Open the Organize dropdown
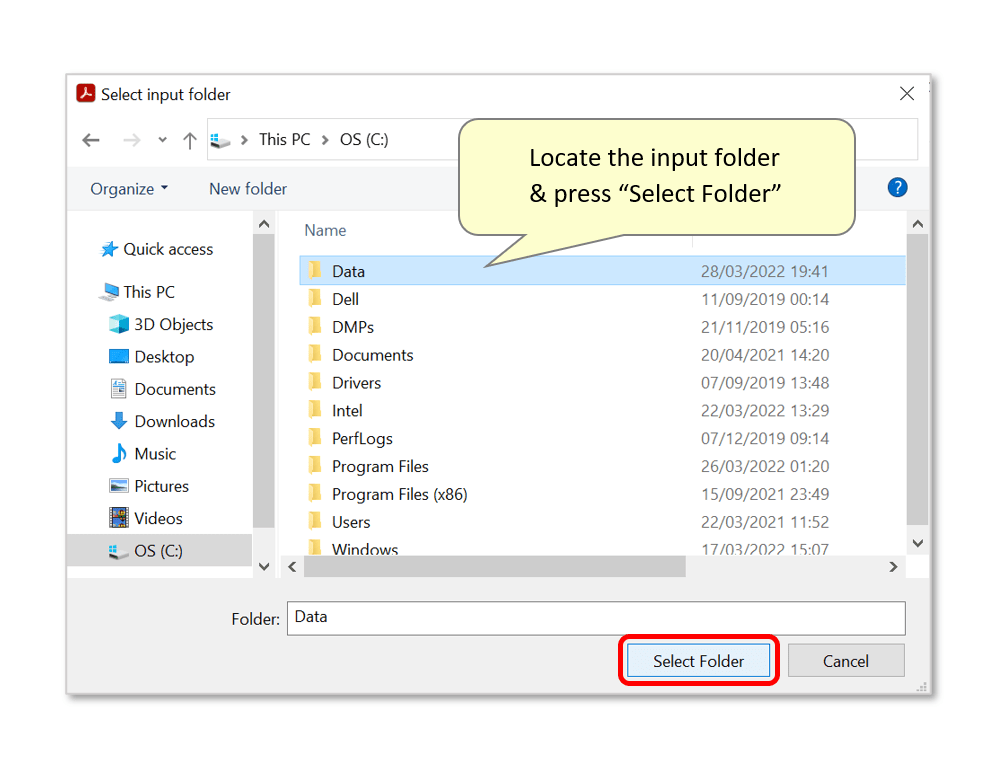1000x760 pixels. 128,188
